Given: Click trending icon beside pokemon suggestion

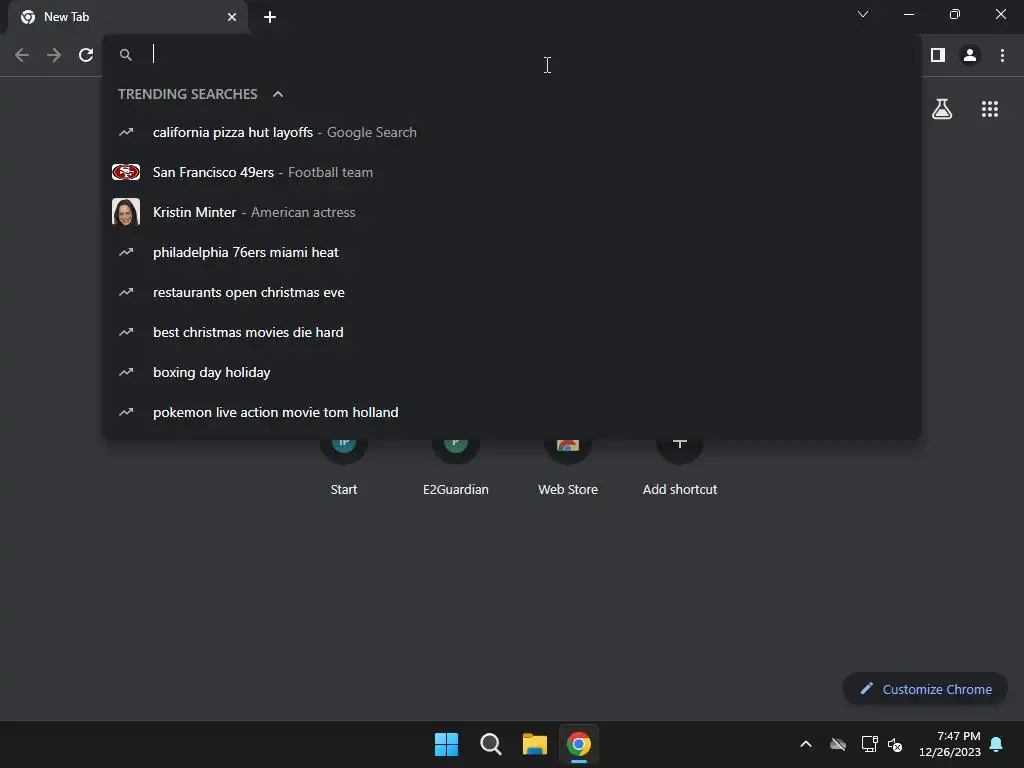Looking at the screenshot, I should tap(126, 412).
